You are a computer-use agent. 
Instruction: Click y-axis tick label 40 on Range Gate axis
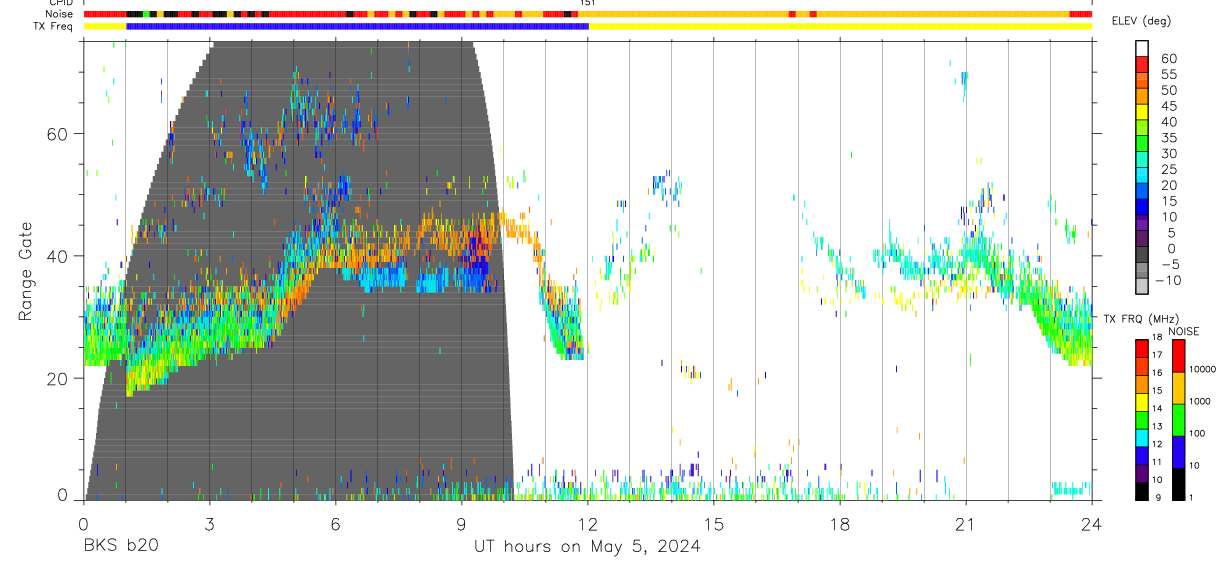pos(57,256)
